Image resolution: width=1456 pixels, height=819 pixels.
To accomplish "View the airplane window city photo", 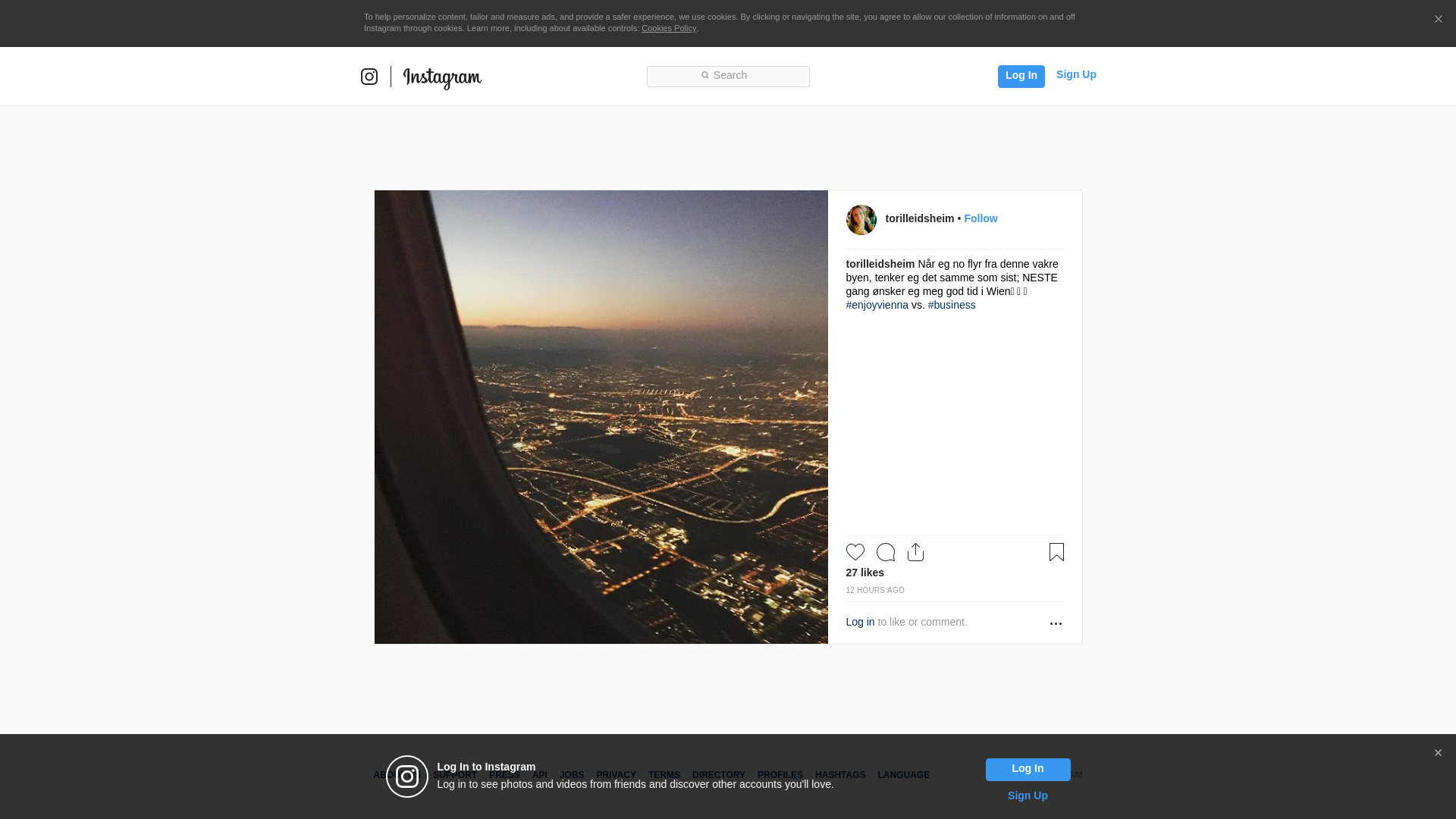I will coord(601,417).
